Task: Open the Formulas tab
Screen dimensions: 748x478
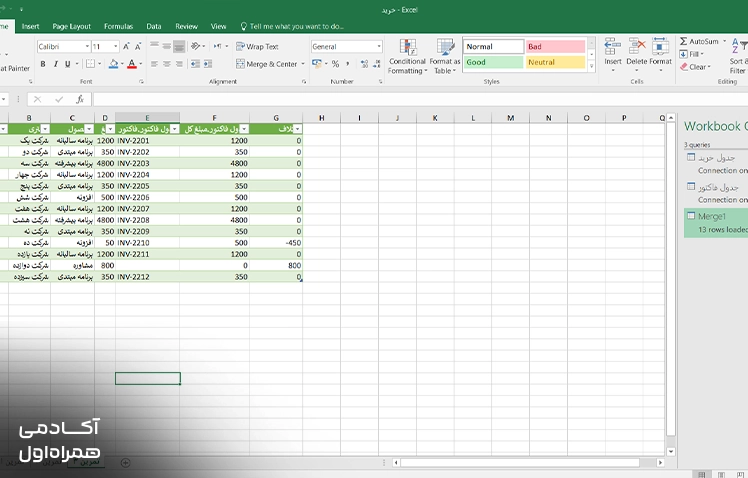Action: click(x=118, y=26)
